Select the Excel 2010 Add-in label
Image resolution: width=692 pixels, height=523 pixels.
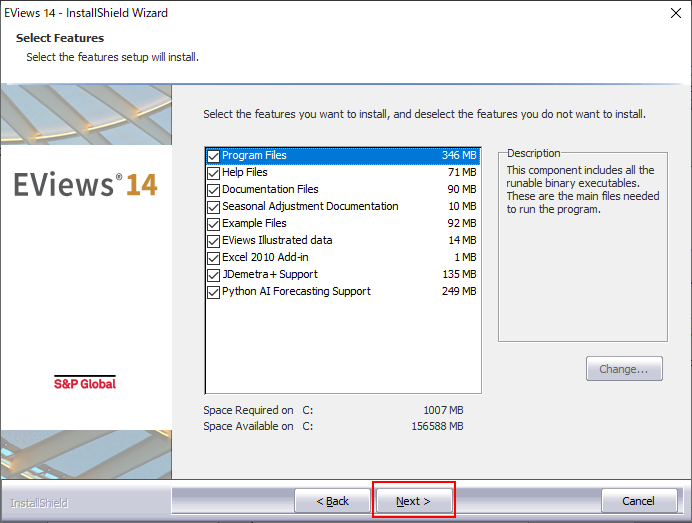(x=265, y=257)
